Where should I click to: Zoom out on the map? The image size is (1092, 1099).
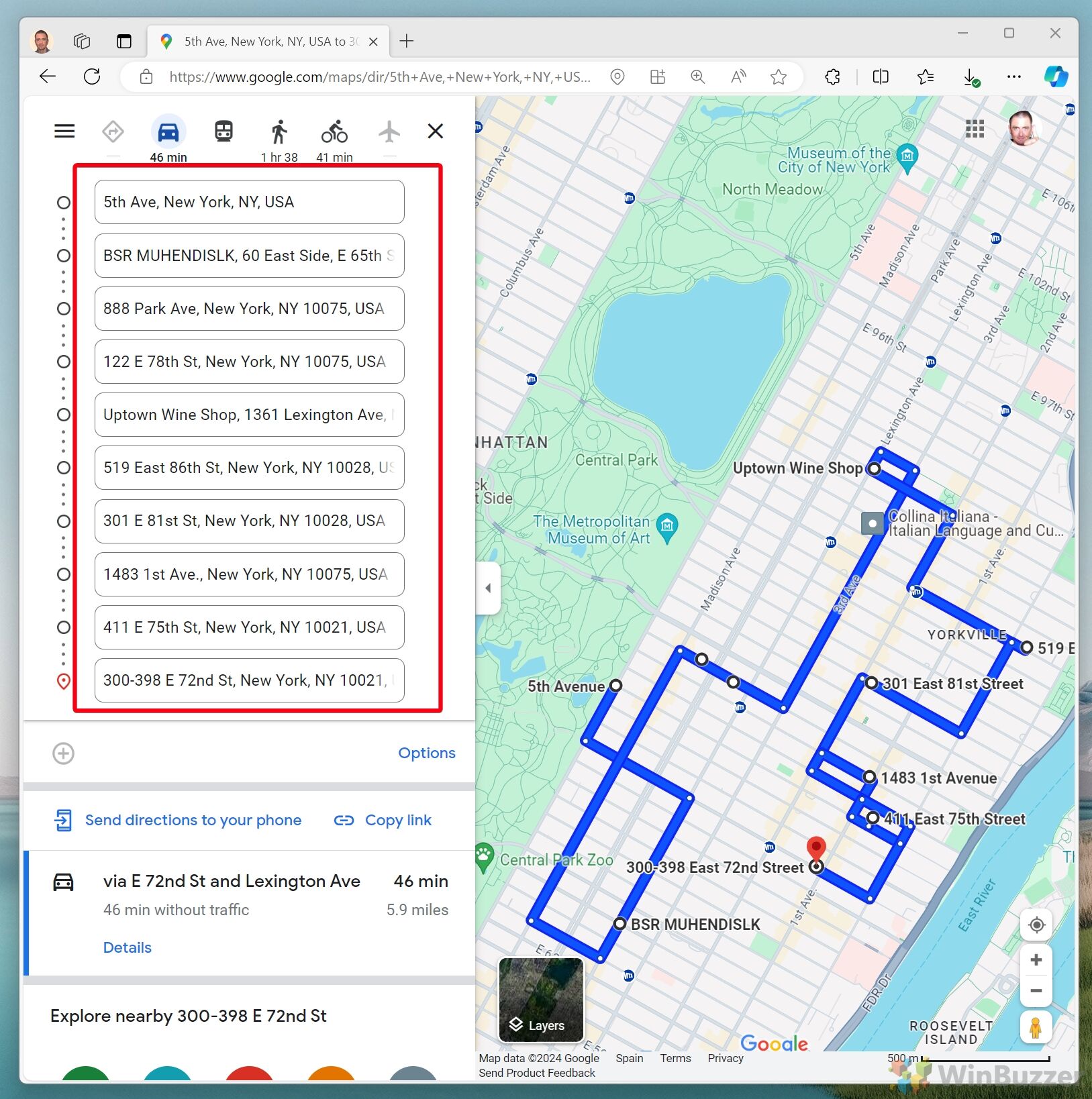pos(1036,991)
